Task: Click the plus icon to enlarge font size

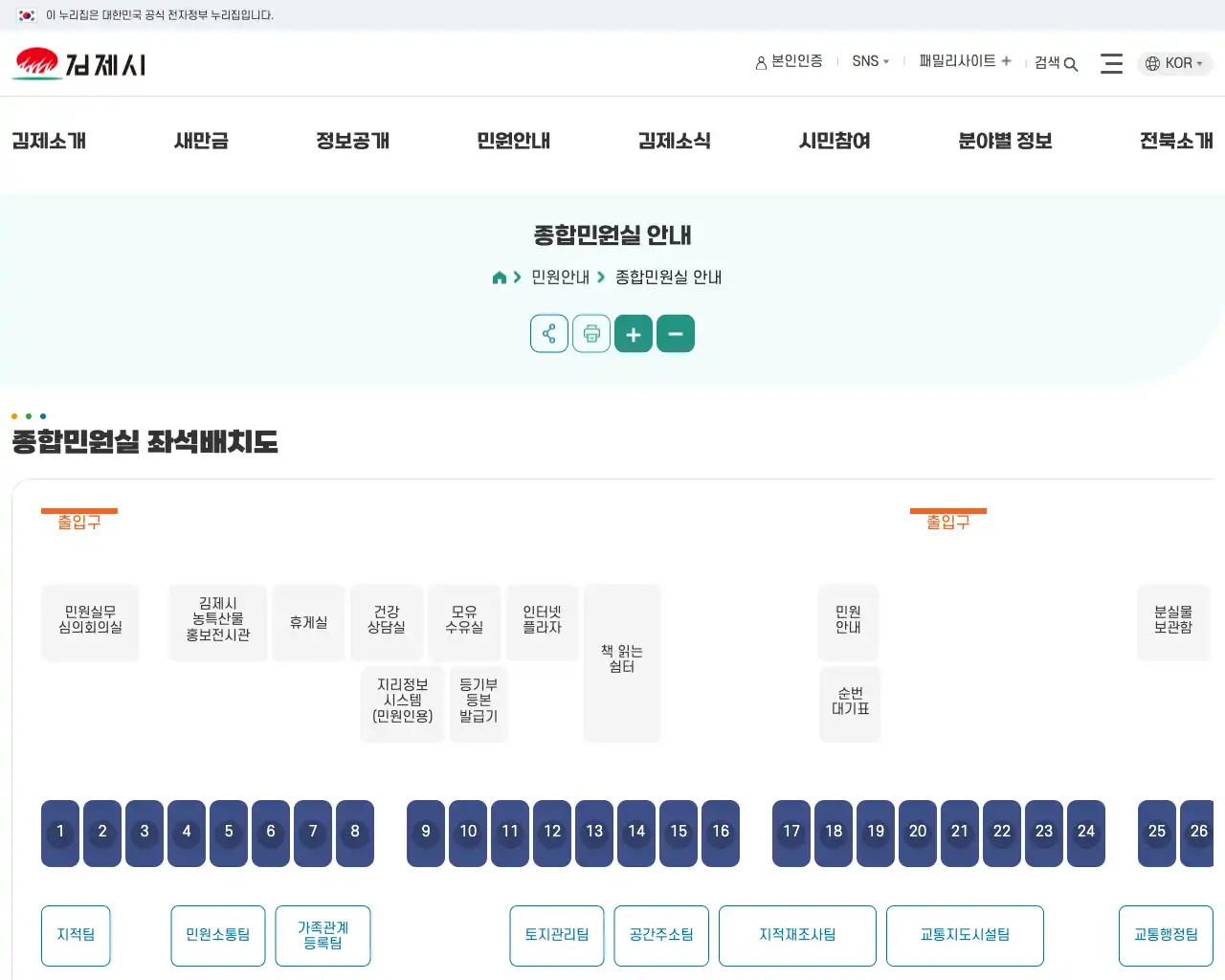Action: (x=633, y=333)
